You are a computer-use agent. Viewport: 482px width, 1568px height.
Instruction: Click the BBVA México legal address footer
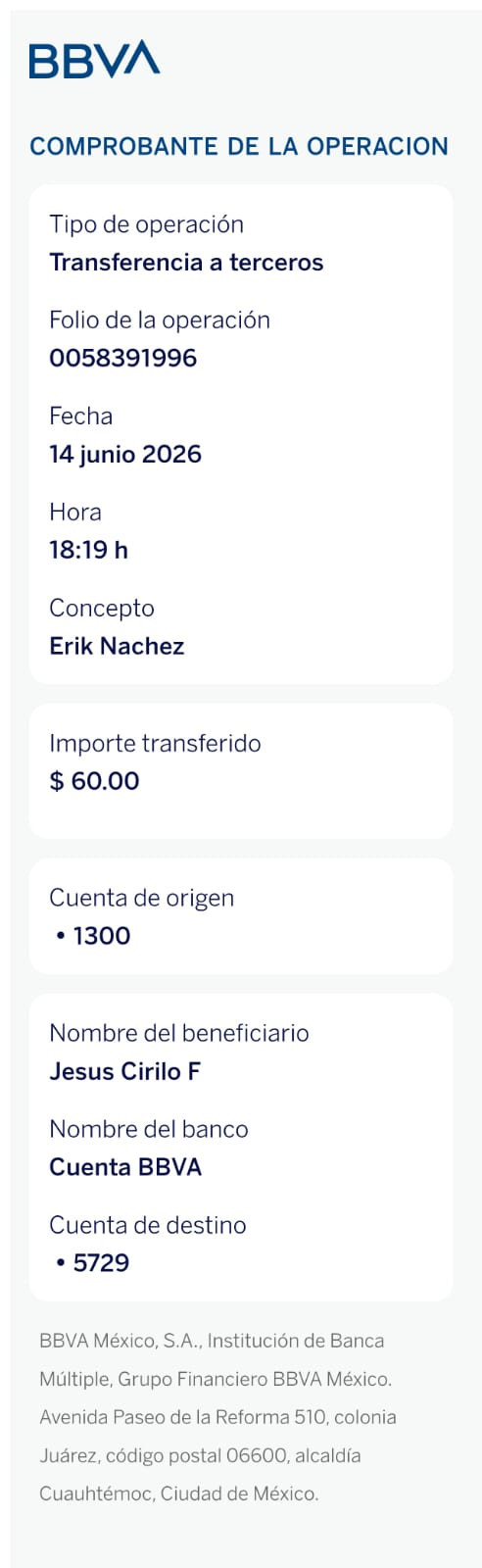point(217,1417)
